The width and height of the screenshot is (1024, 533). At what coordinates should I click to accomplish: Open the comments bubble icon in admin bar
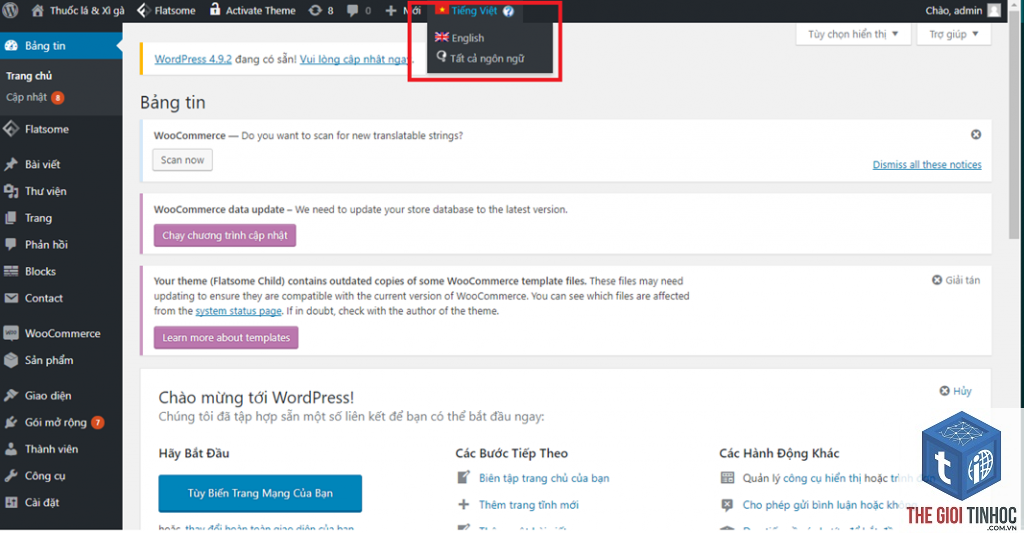[x=353, y=10]
